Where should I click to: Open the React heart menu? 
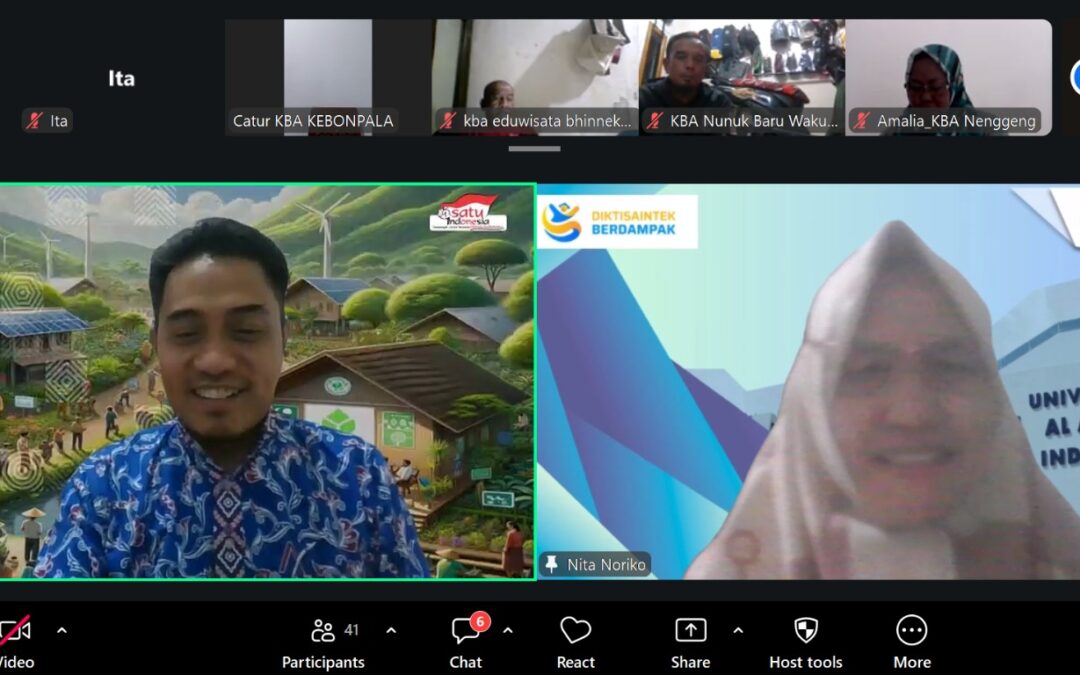point(575,641)
